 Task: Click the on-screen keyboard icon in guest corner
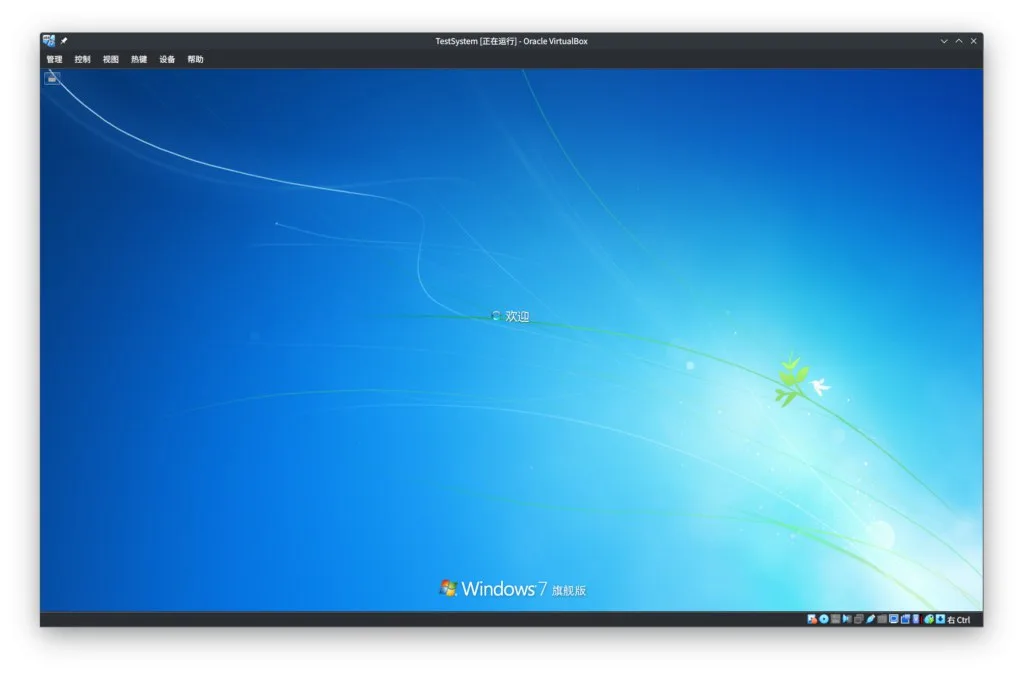[x=52, y=78]
